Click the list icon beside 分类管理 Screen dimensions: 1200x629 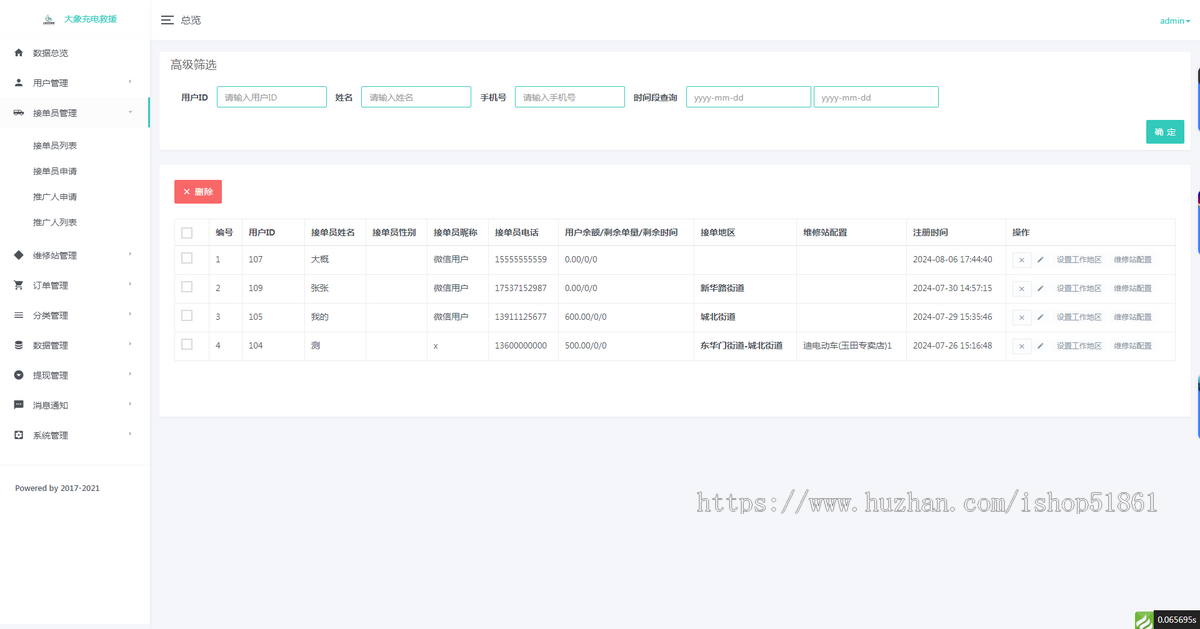[19, 315]
